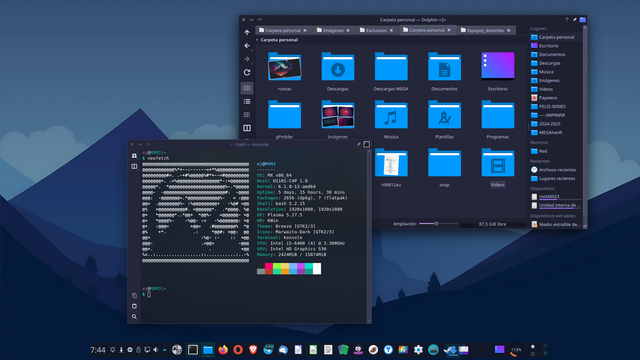Select the +cosas folder
This screenshot has height=360, width=640.
pyautogui.click(x=284, y=71)
